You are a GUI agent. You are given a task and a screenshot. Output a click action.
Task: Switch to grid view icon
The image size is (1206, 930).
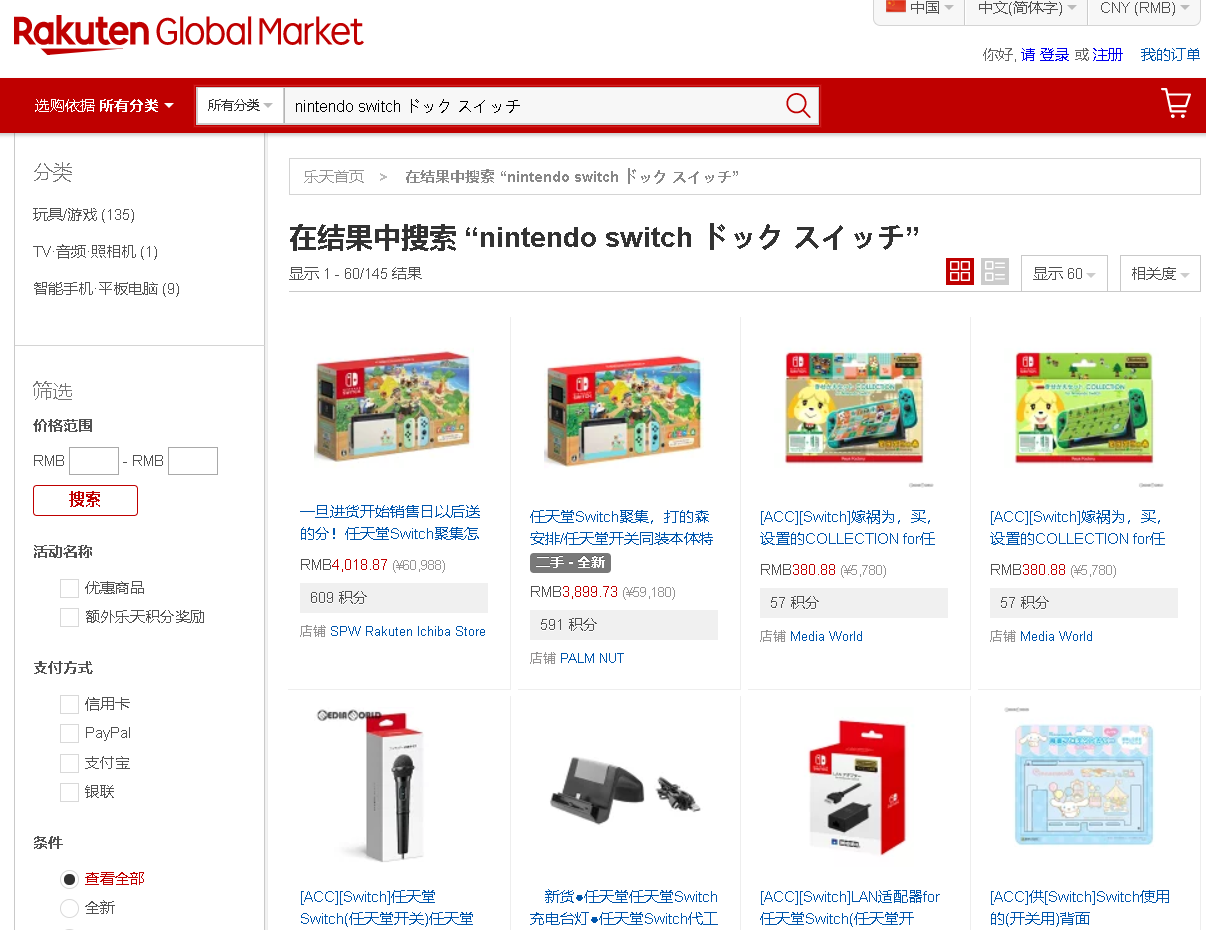960,271
